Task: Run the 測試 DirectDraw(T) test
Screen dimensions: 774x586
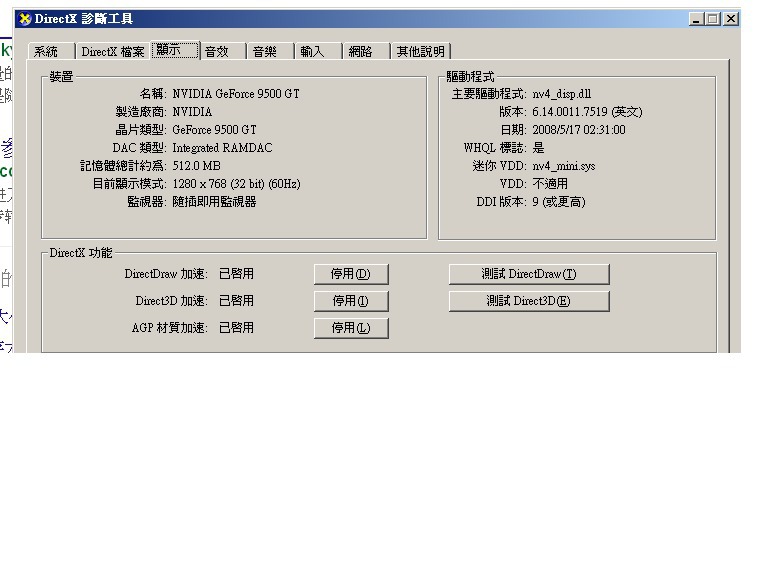Action: 529,274
